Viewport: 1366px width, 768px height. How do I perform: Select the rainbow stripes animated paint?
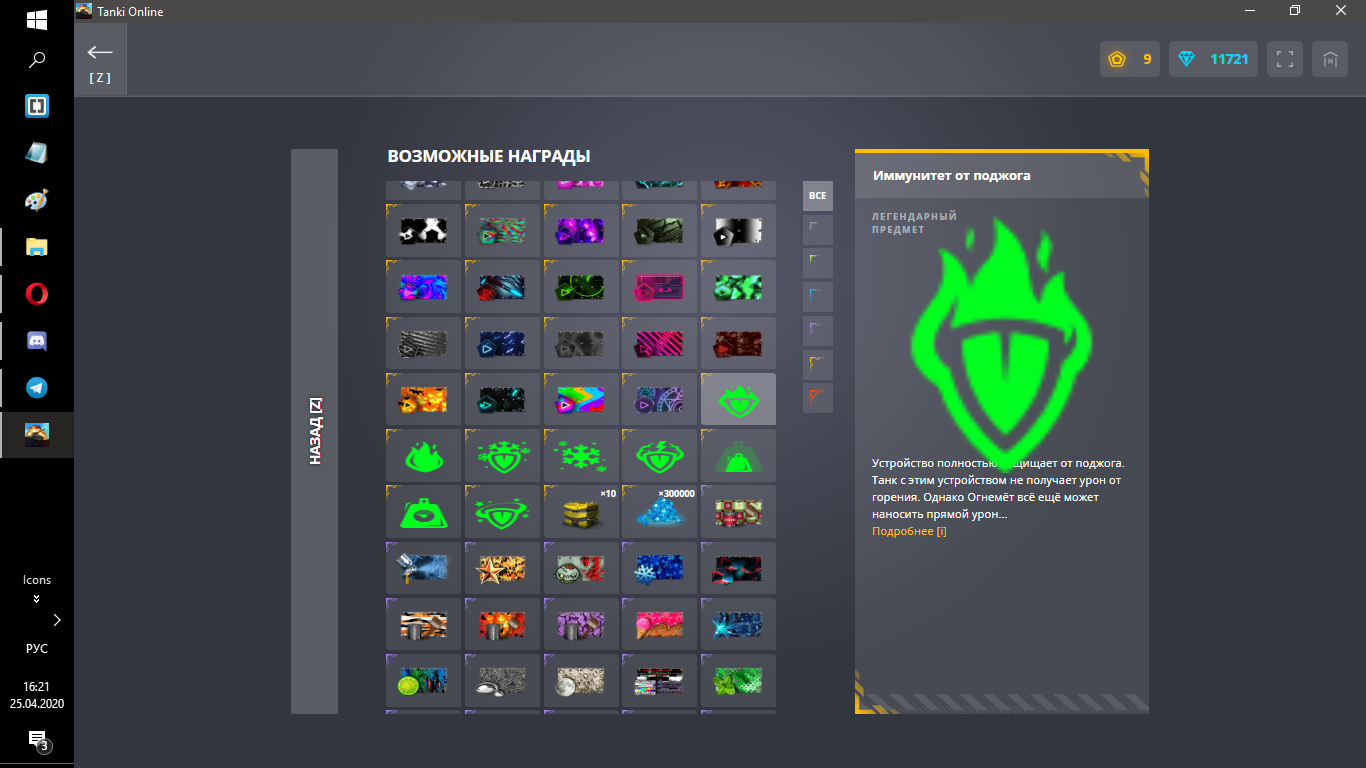pyautogui.click(x=581, y=400)
